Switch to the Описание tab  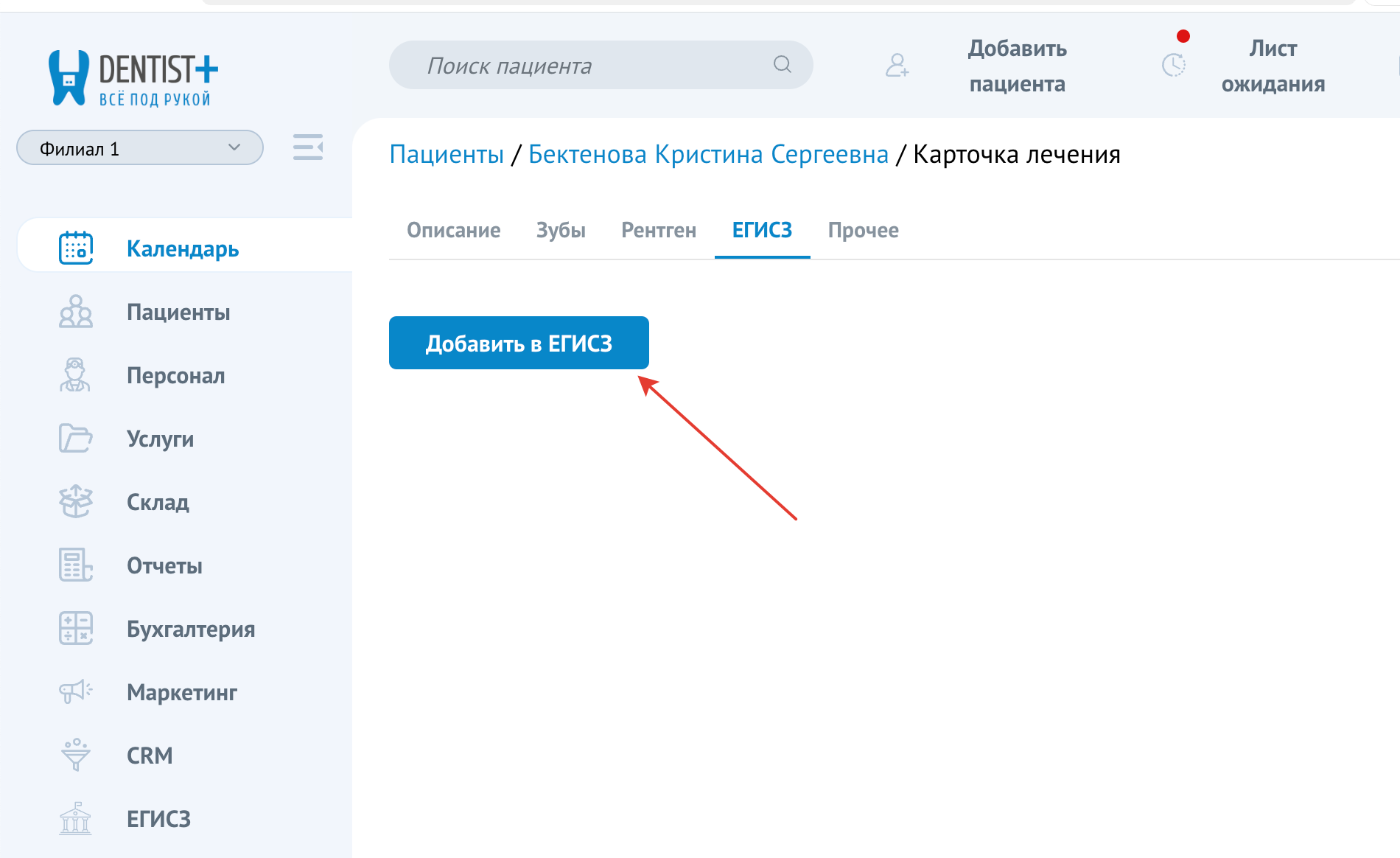[x=454, y=231]
